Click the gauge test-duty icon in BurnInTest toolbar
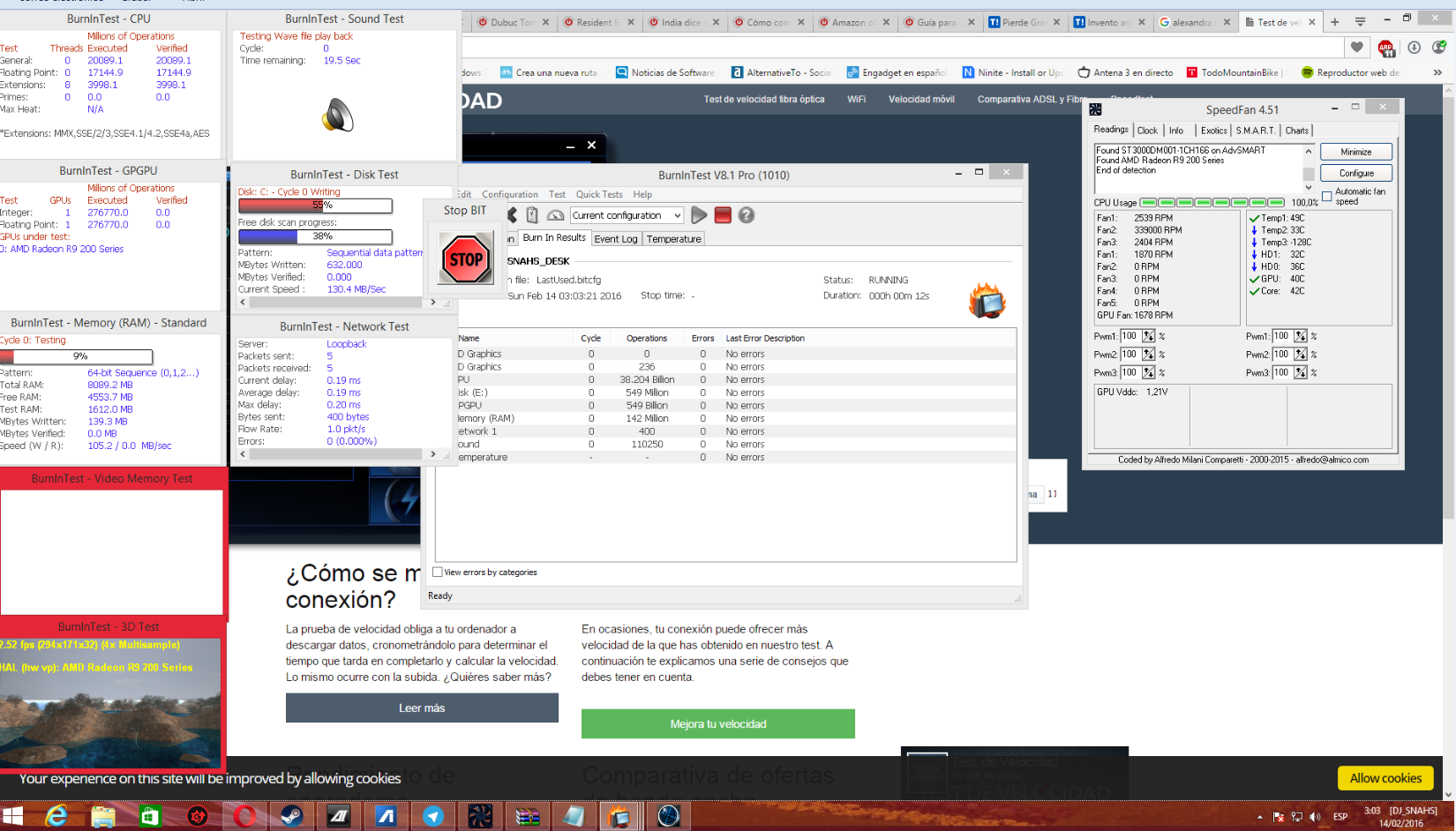Viewport: 1456px width, 831px height. click(555, 215)
